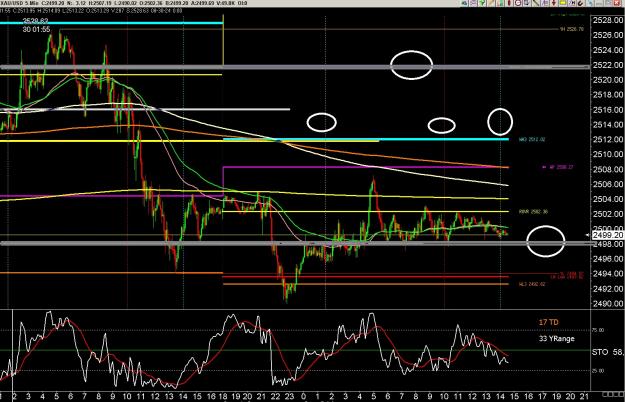Click the red line label near 2494
This screenshot has width=625, height=402.
(568, 275)
